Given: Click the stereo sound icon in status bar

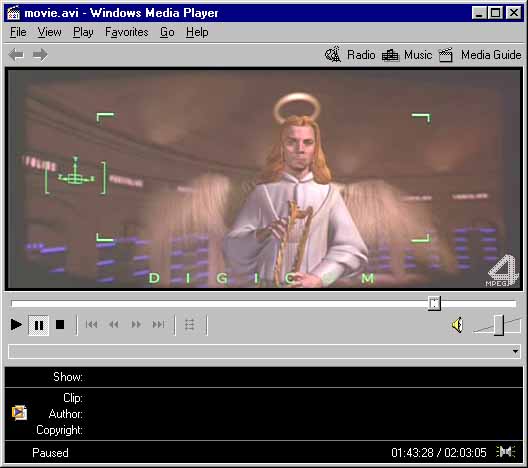Looking at the screenshot, I should (x=506, y=452).
